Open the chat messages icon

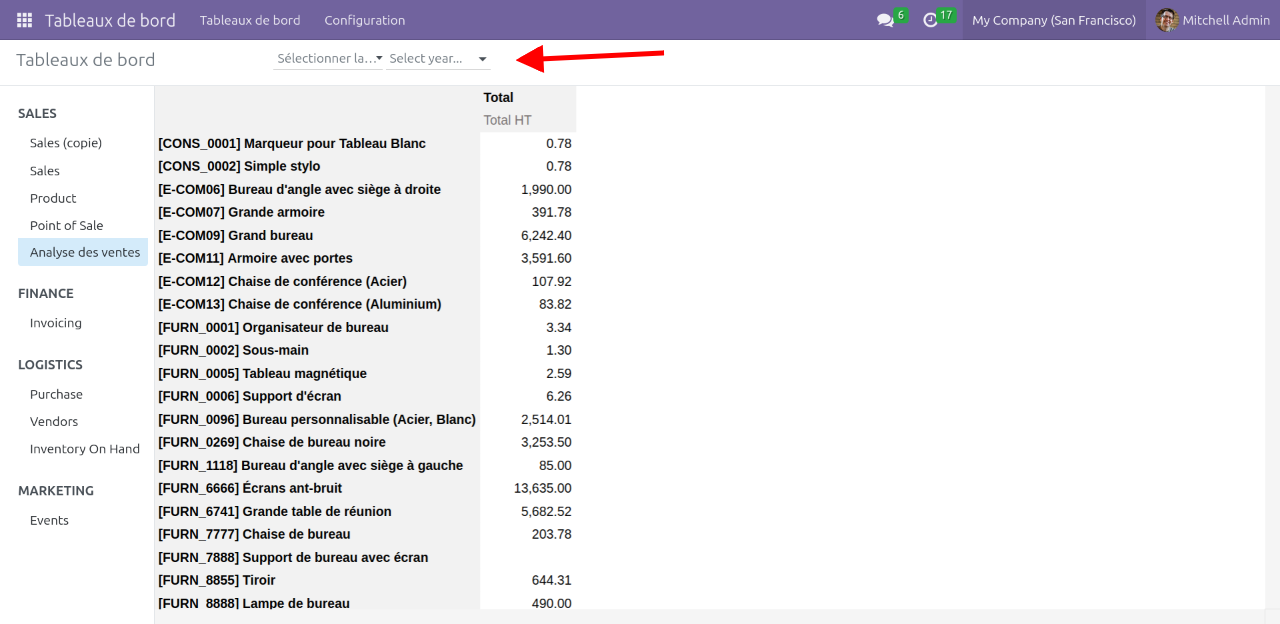[885, 20]
